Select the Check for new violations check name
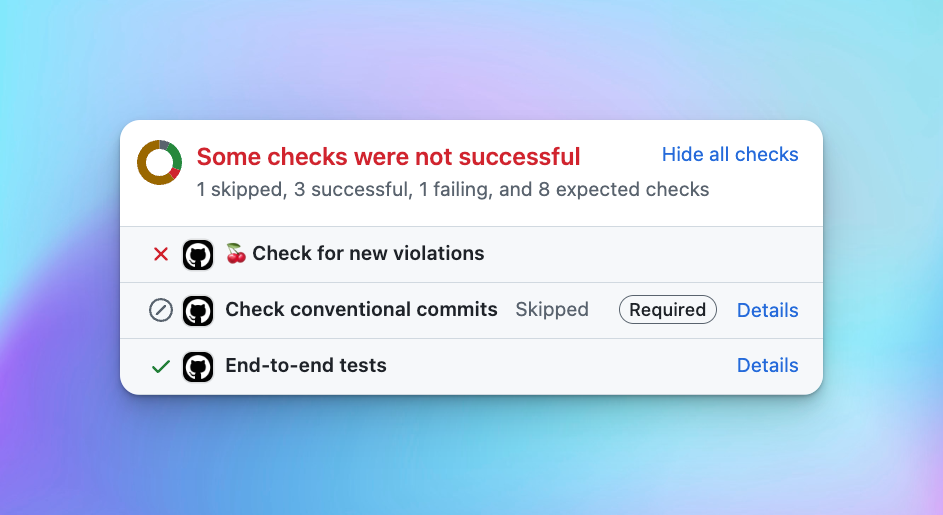 coord(368,254)
